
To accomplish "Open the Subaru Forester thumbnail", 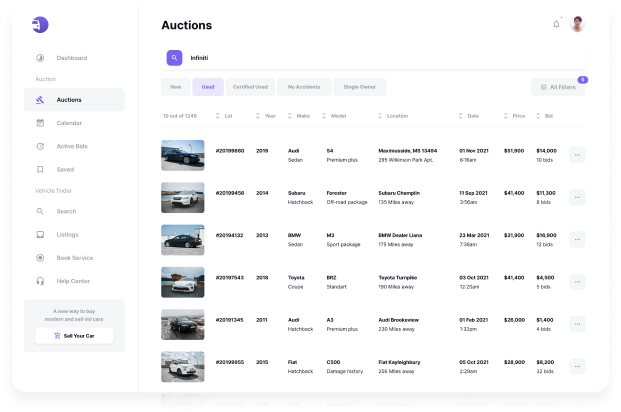I will [183, 198].
